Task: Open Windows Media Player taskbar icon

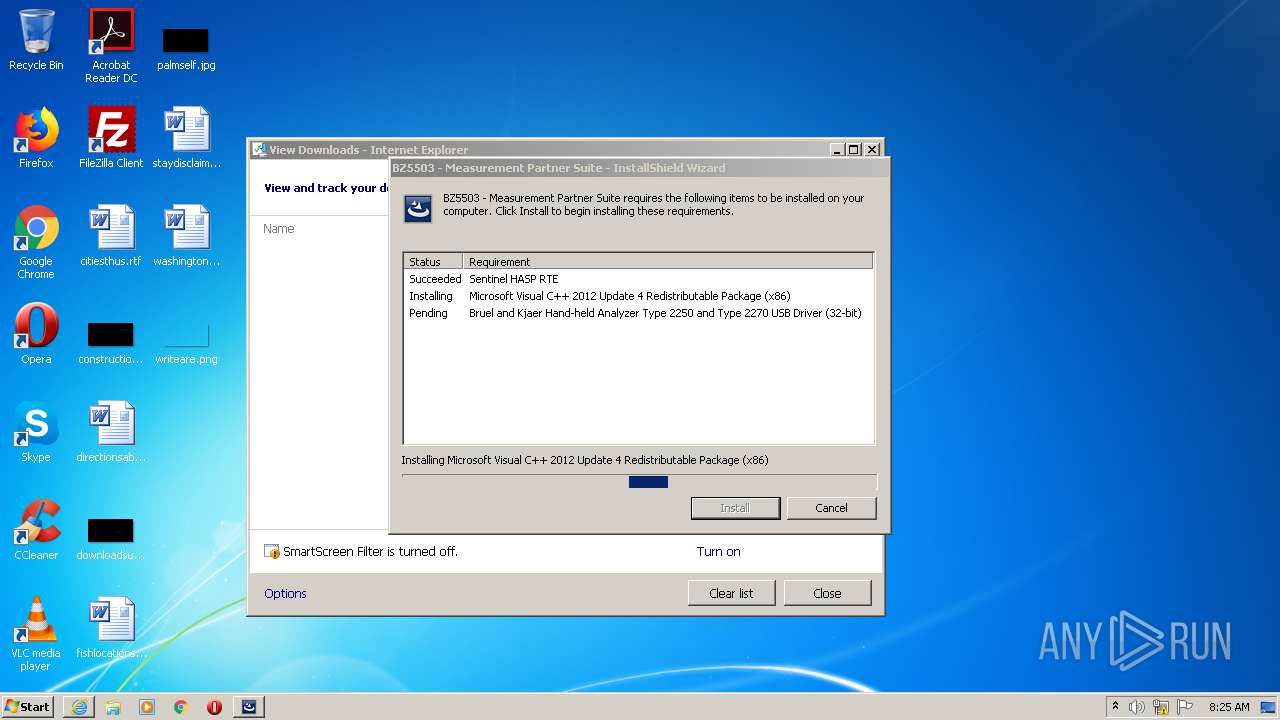Action: [147, 707]
